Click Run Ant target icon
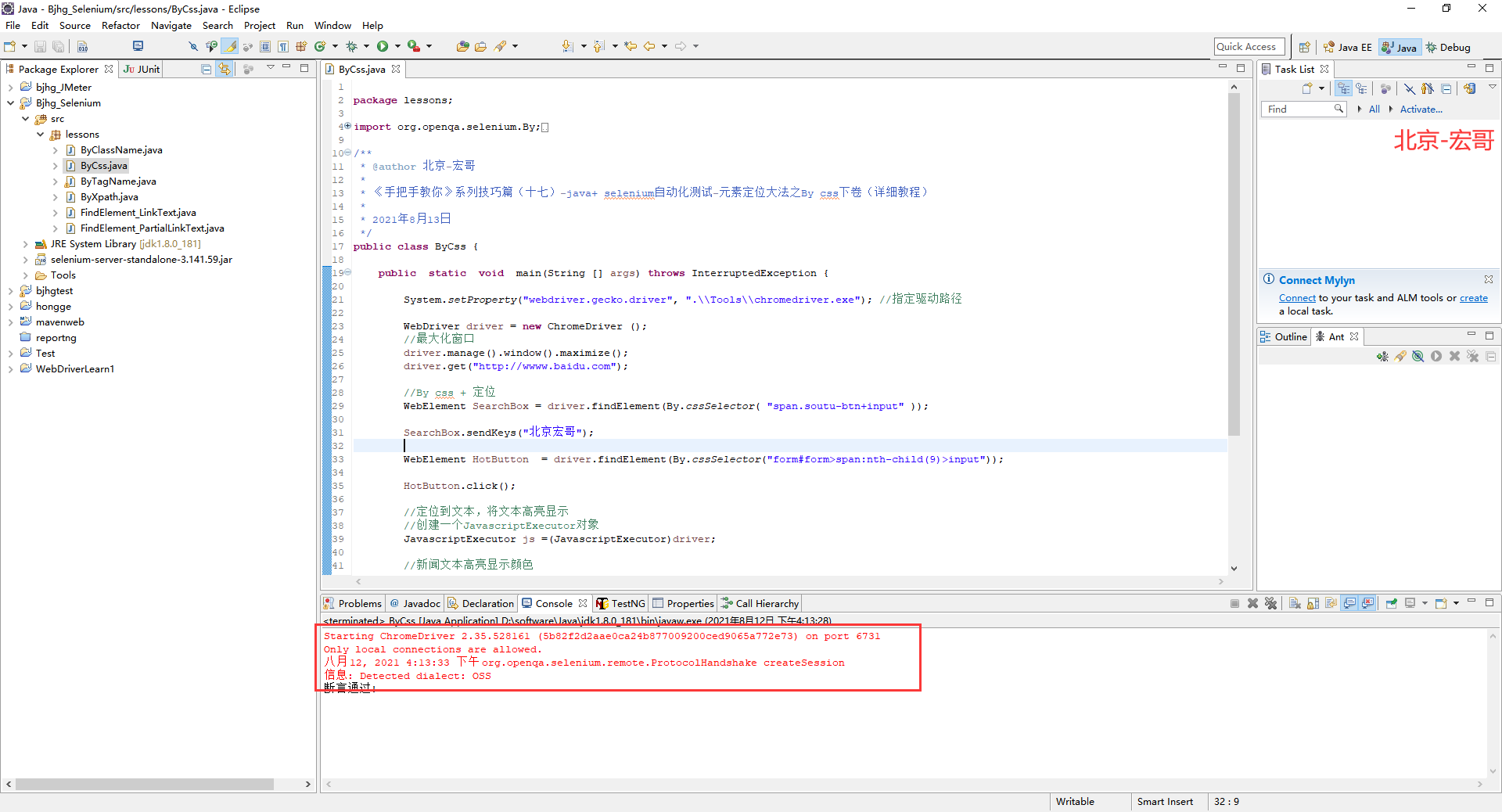This screenshot has height=812, width=1502. pos(1436,357)
